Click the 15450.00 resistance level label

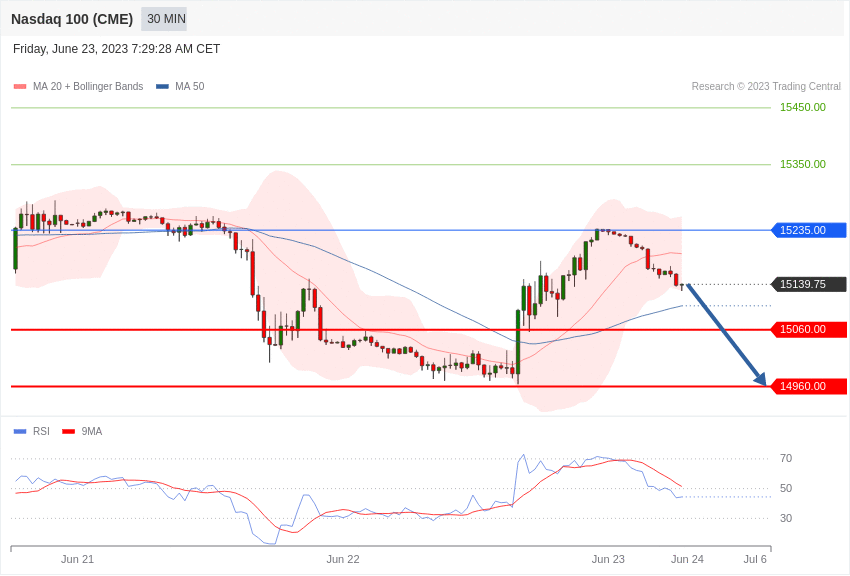[x=803, y=107]
